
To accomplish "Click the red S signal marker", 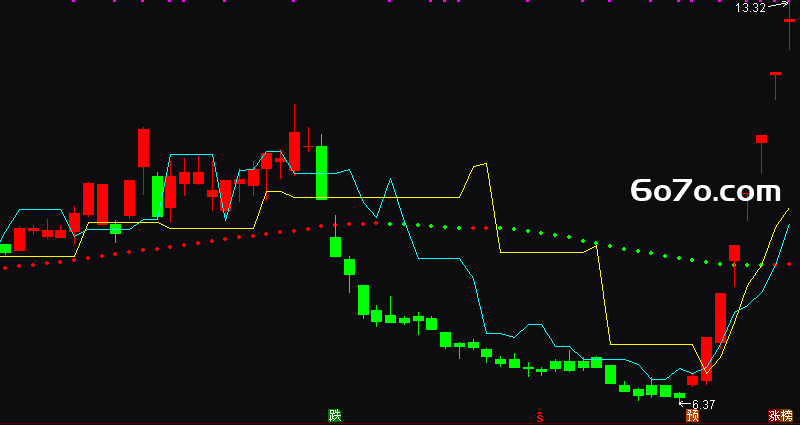I will click(540, 417).
